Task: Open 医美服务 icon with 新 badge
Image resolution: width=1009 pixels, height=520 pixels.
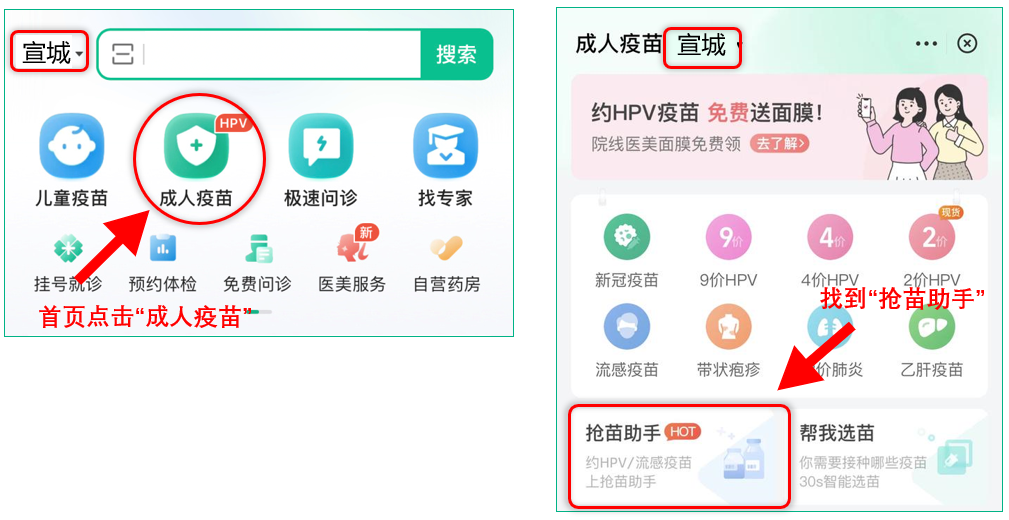Action: tap(355, 246)
